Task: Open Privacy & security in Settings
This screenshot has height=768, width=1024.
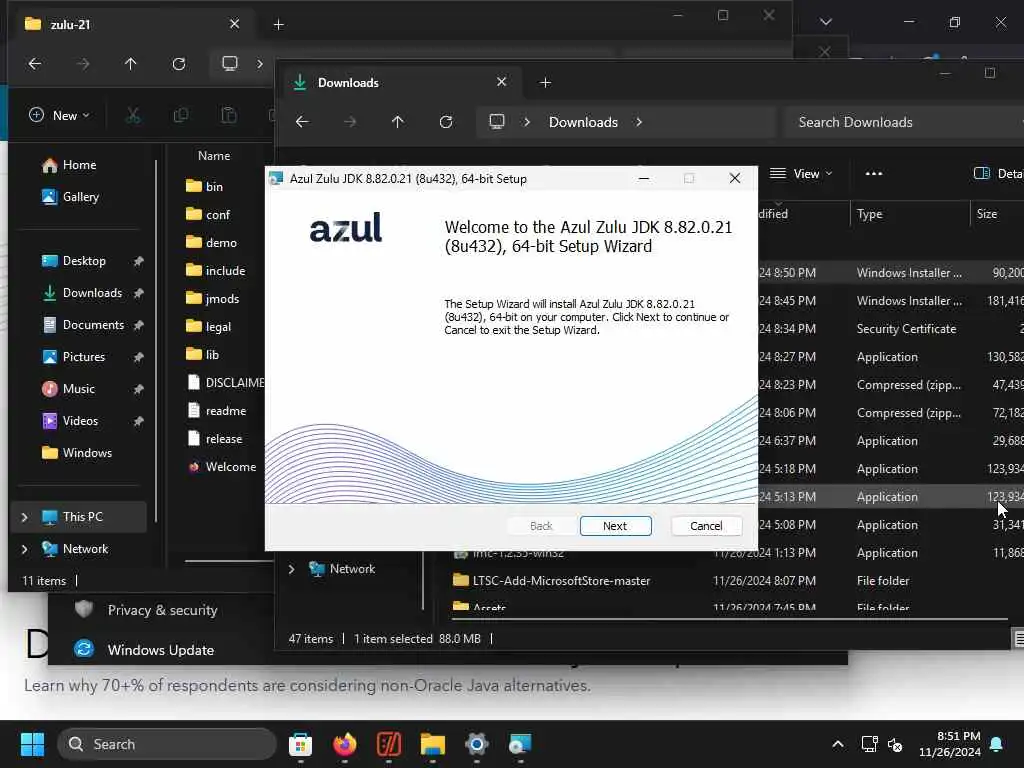Action: [x=147, y=611]
